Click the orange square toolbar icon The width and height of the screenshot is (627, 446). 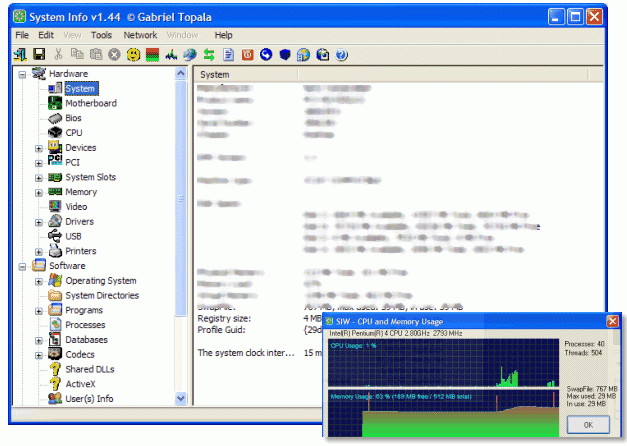(248, 55)
